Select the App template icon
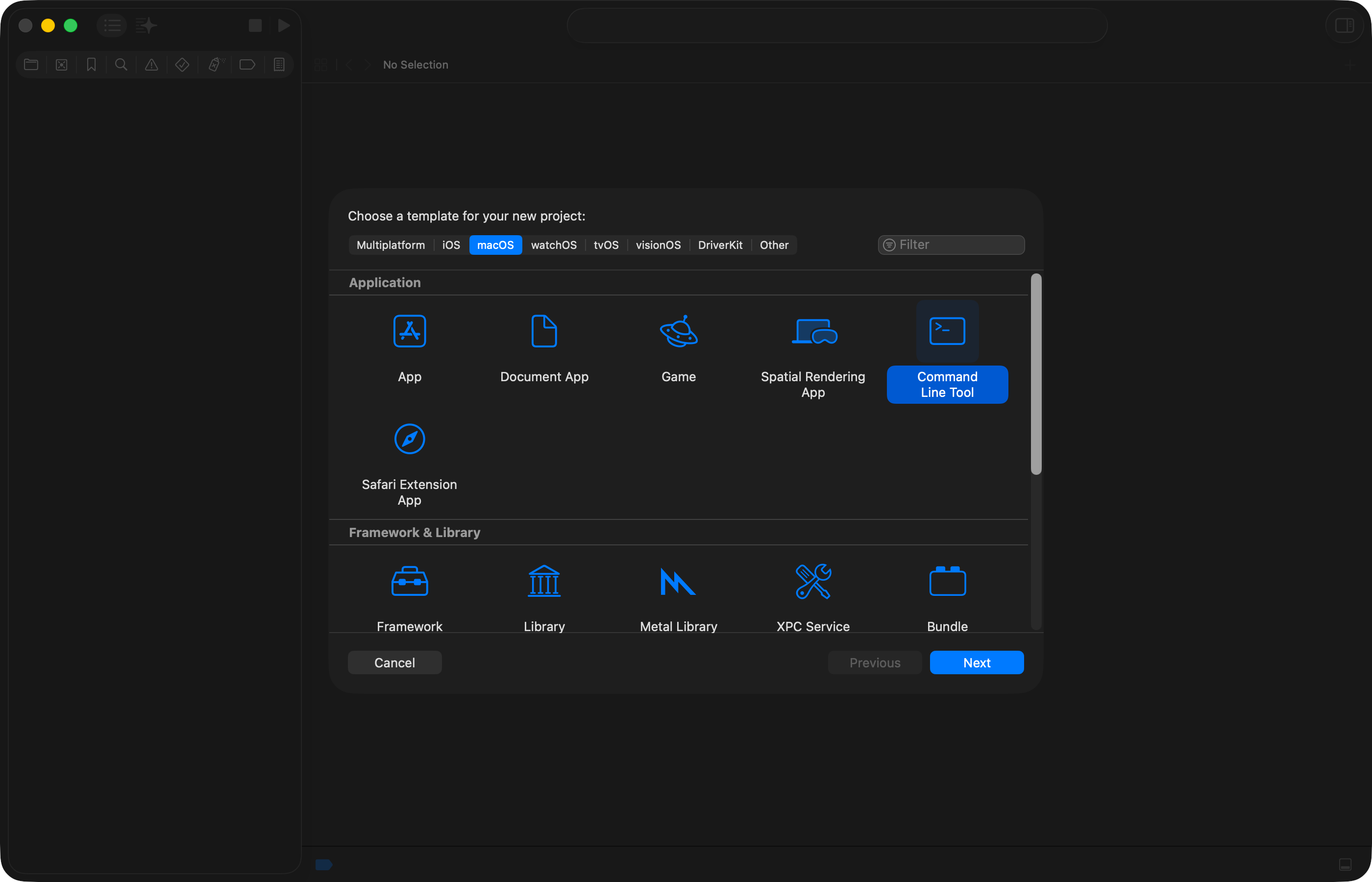The width and height of the screenshot is (1372, 882). (410, 331)
